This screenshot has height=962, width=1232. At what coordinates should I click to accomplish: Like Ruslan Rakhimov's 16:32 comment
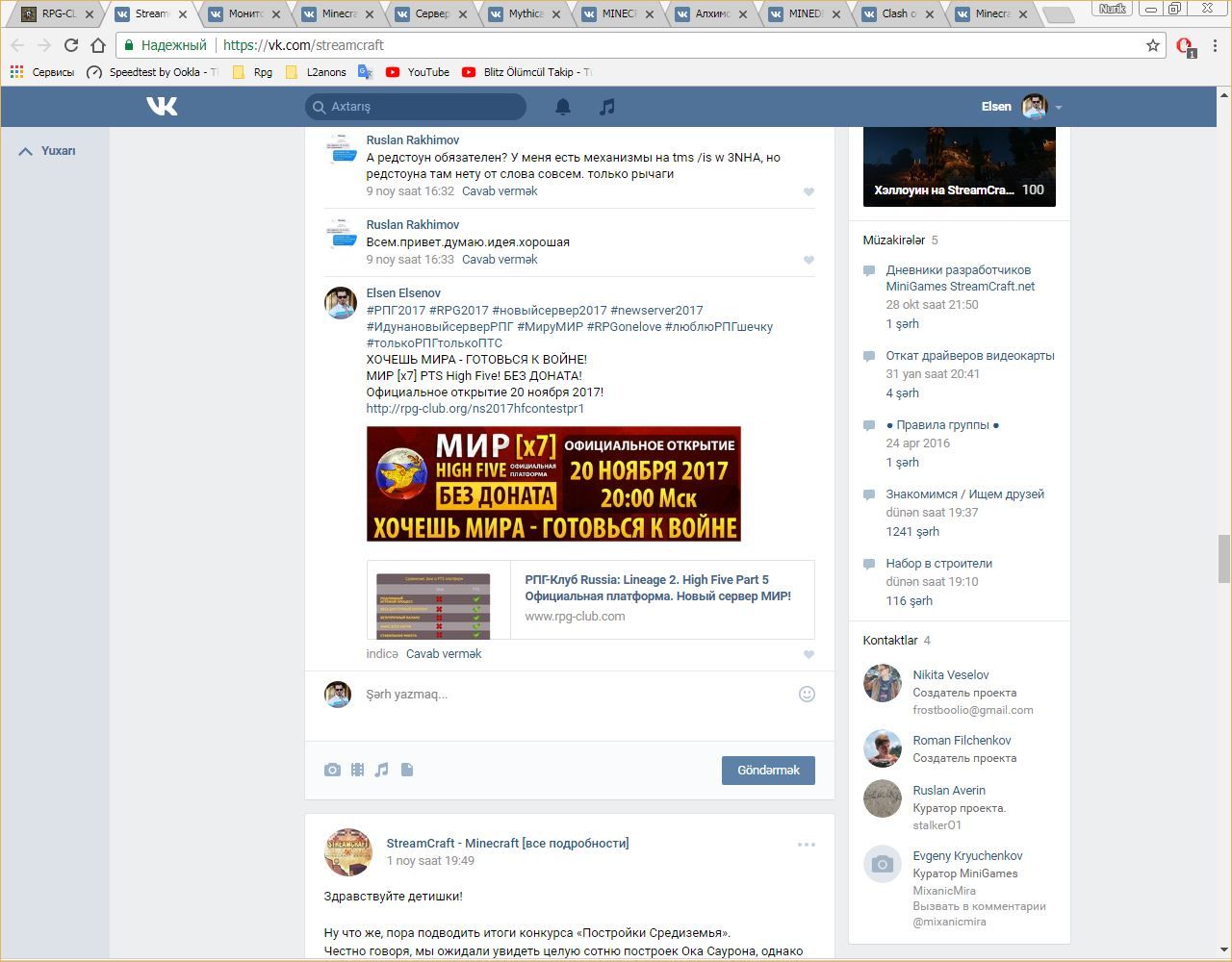coord(808,191)
